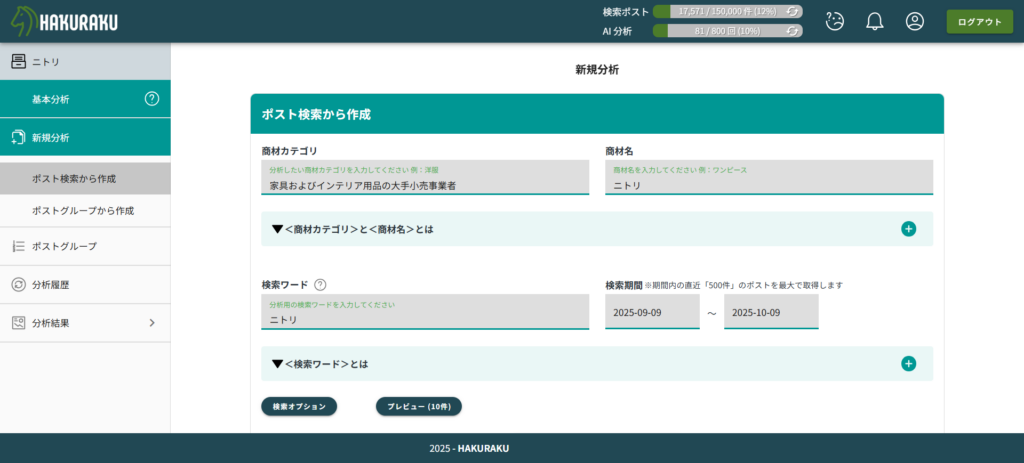The image size is (1024, 463).
Task: Click the start date field 2025-09-09
Action: [x=652, y=312]
